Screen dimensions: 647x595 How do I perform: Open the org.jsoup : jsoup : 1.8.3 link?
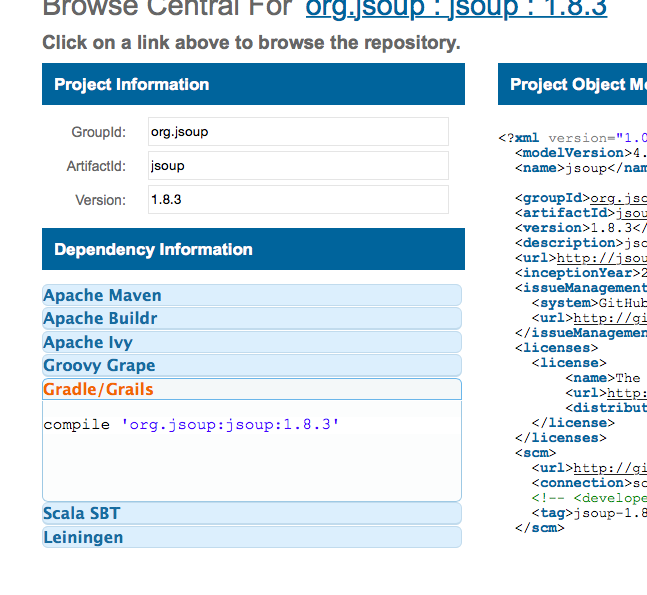[456, 8]
